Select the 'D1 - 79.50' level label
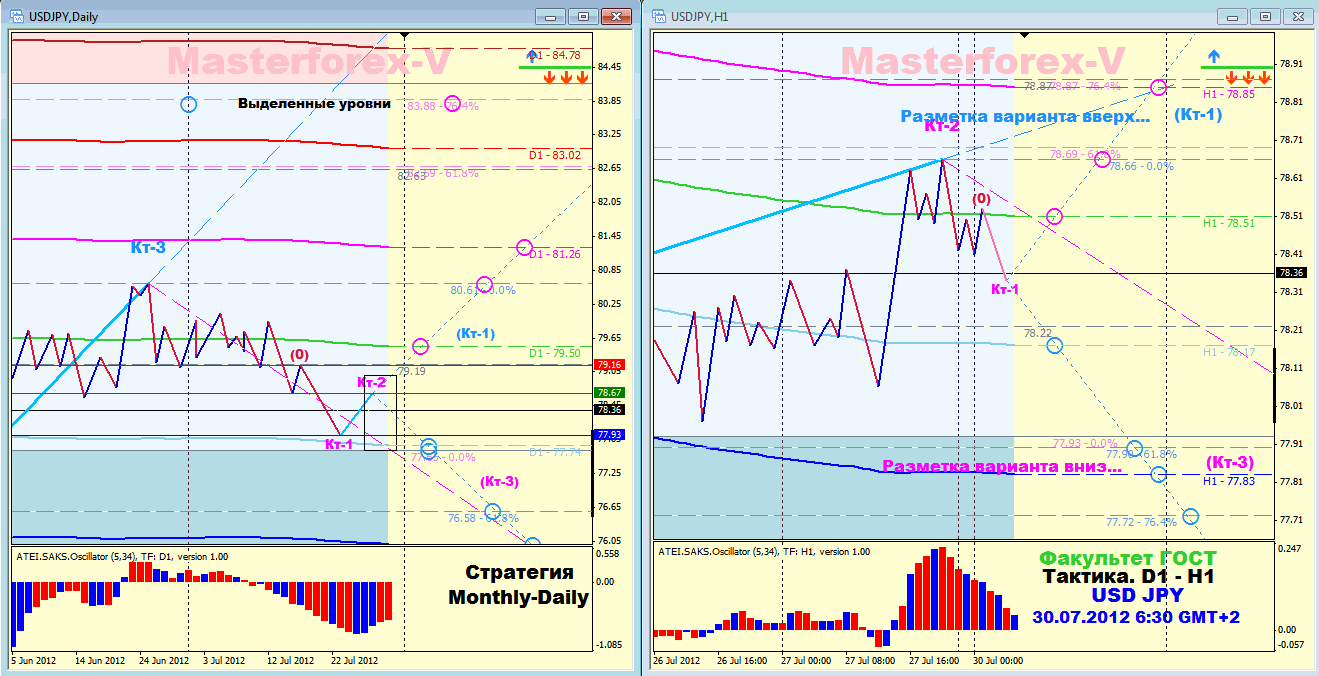 pyautogui.click(x=555, y=353)
